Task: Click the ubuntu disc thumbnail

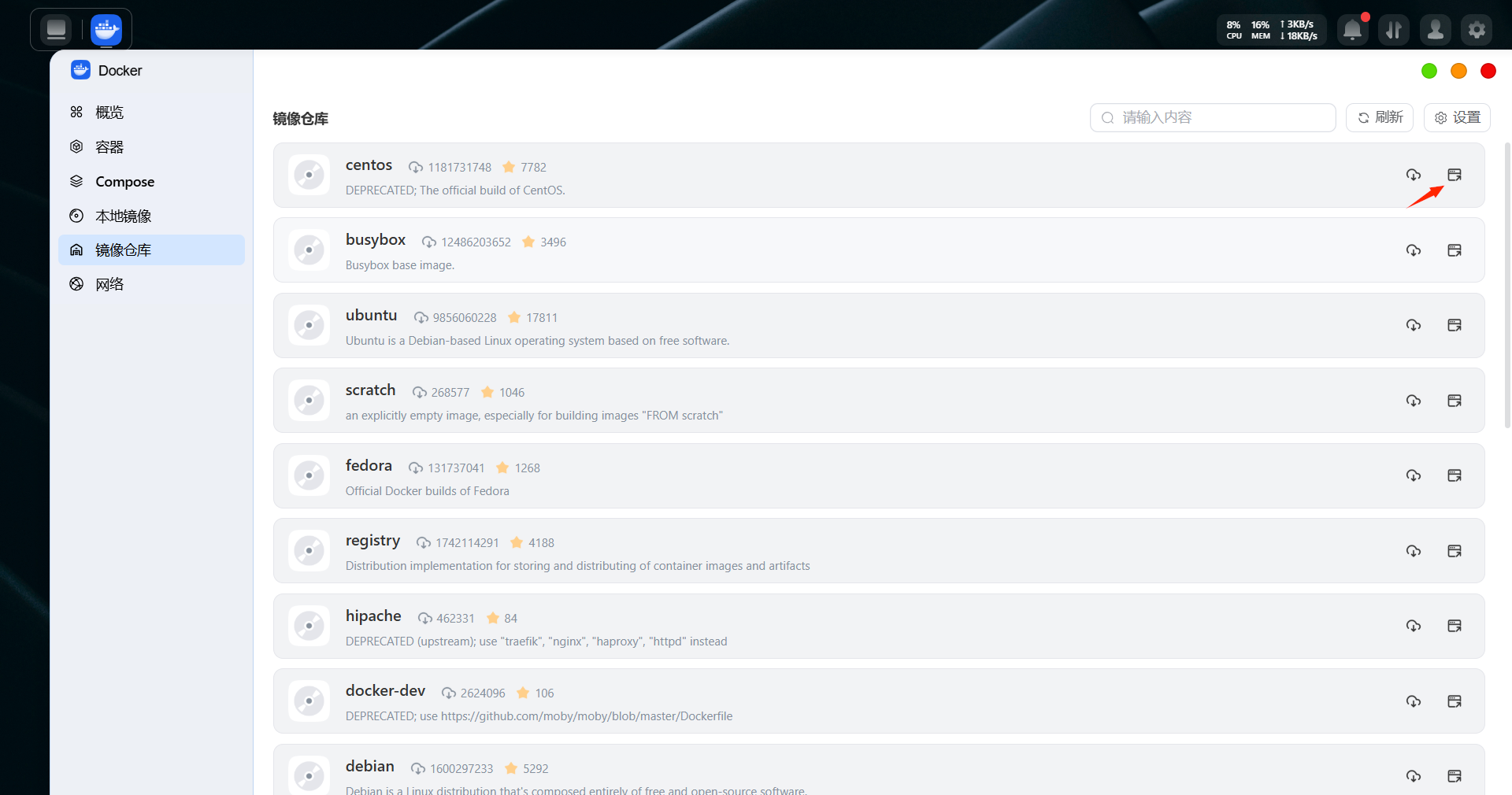Action: coord(309,325)
